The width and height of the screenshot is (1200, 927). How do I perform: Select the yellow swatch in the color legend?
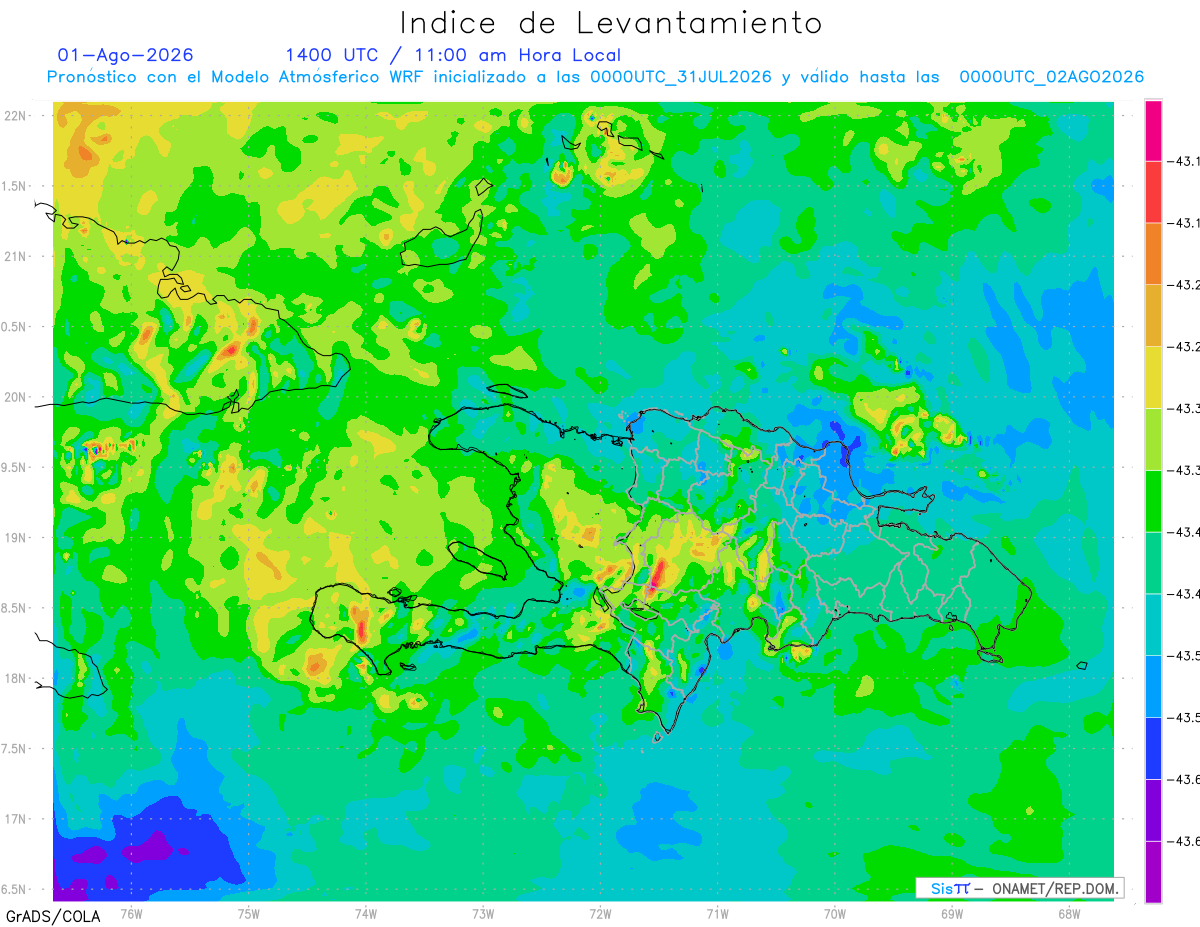click(x=1153, y=378)
